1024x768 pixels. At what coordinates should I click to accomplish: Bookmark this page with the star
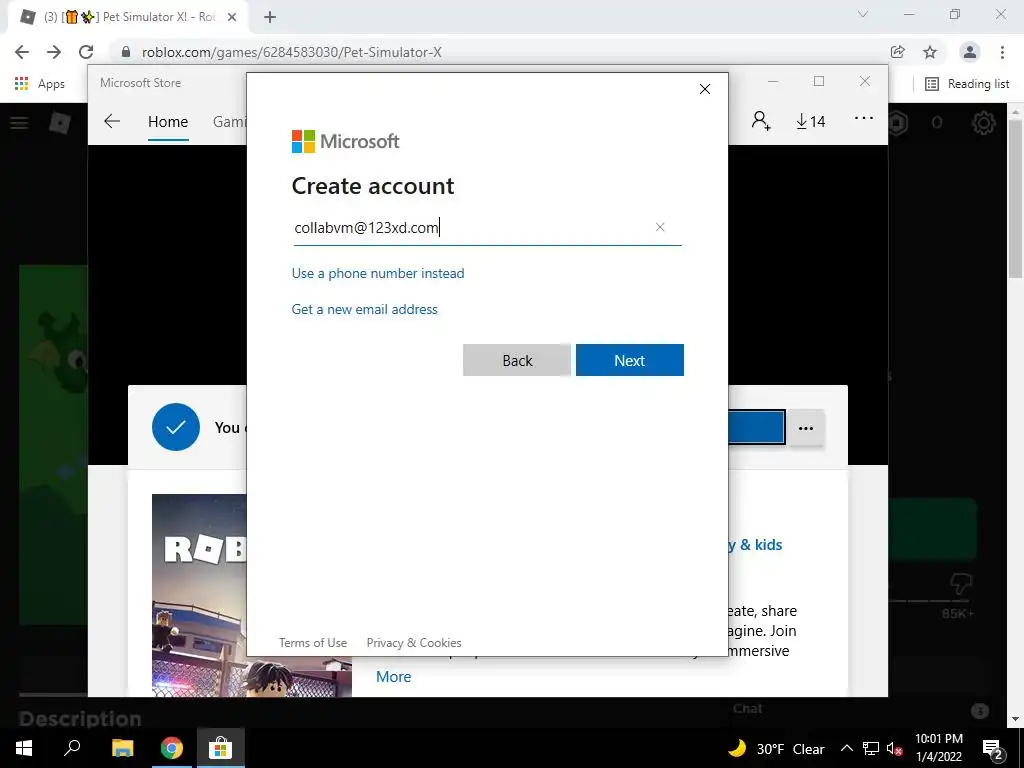(930, 52)
